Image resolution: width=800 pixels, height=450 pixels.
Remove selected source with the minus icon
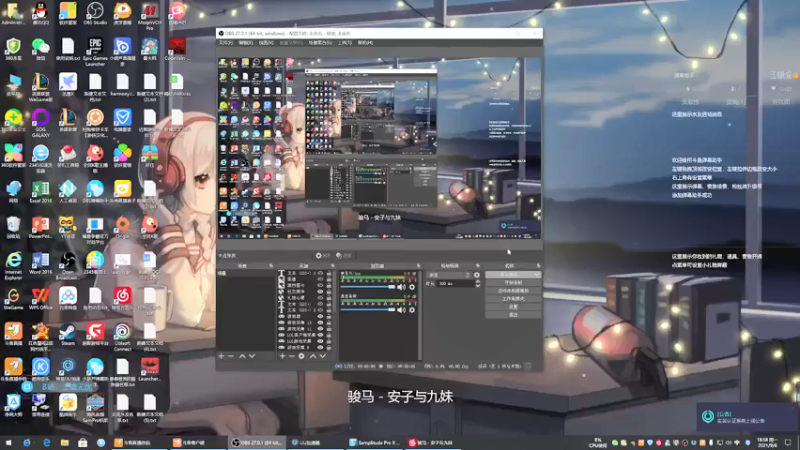(x=291, y=356)
